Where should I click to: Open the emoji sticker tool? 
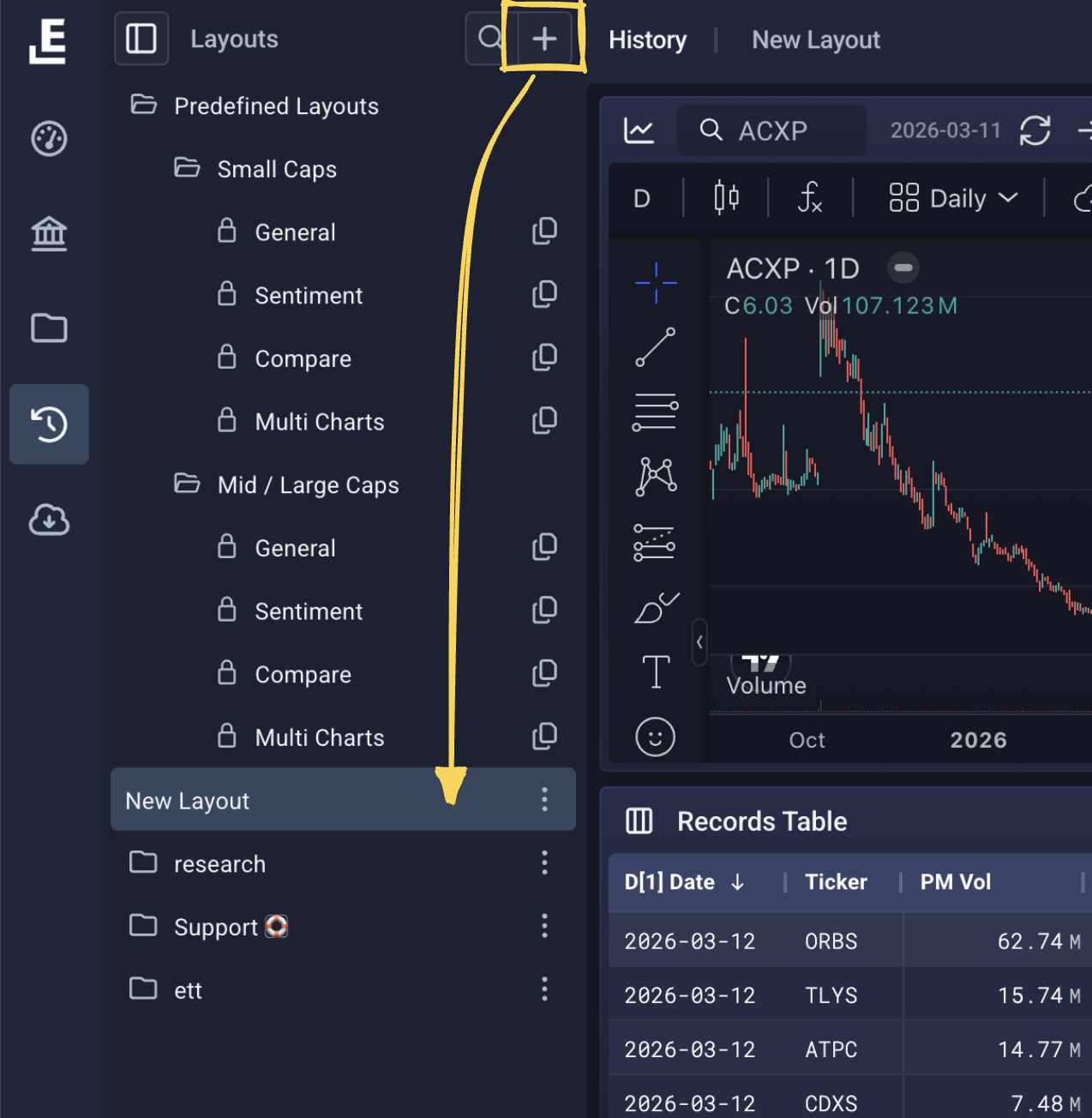tap(656, 737)
